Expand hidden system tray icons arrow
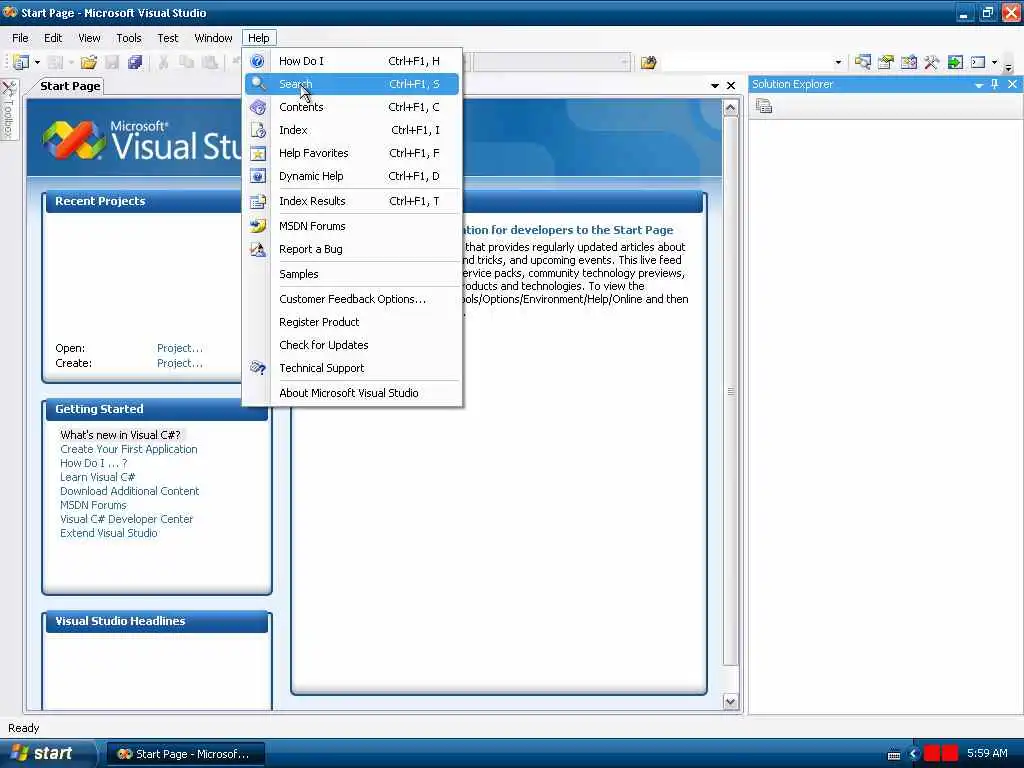The height and width of the screenshot is (768, 1024). pyautogui.click(x=914, y=754)
